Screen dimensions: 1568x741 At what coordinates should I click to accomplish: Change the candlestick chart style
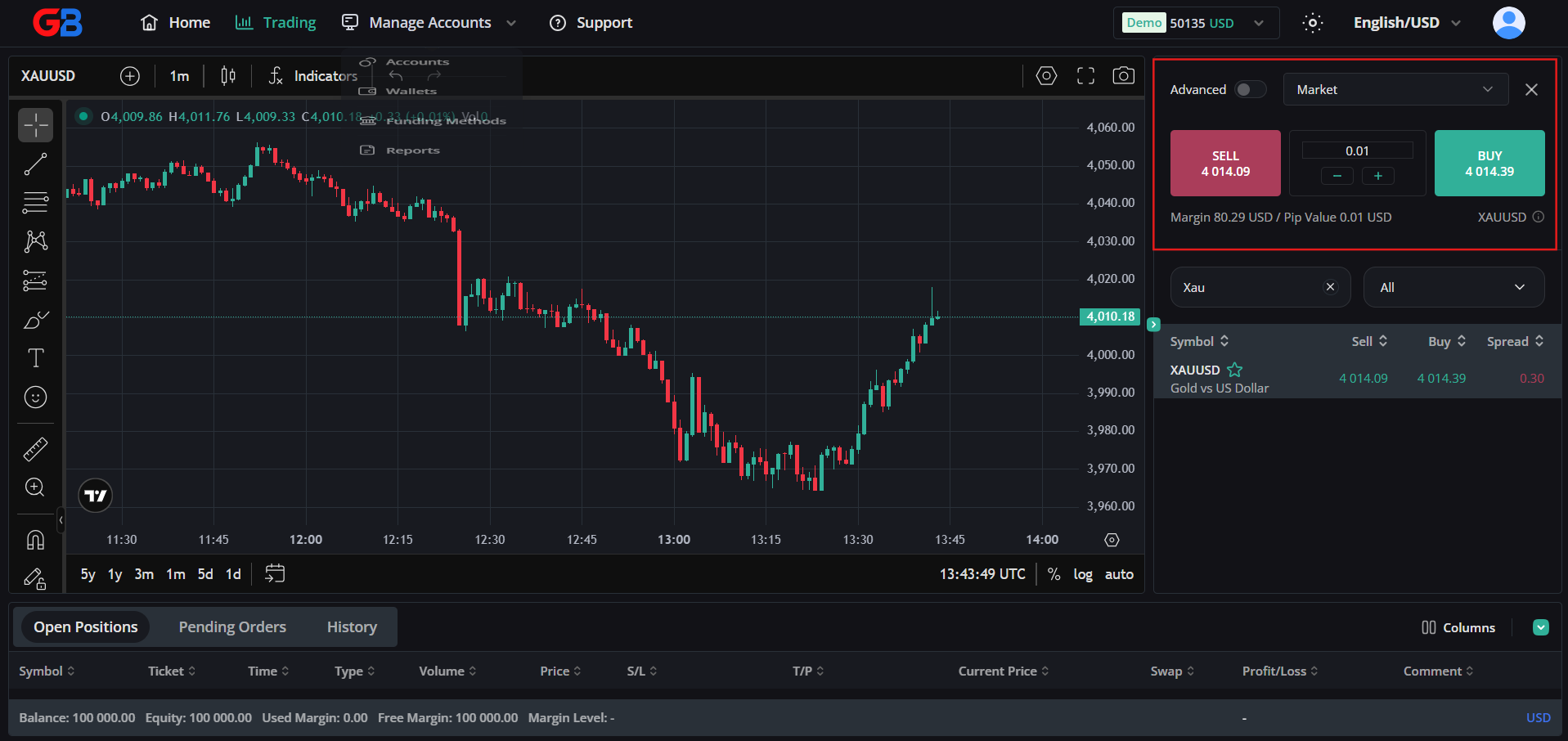tap(228, 76)
